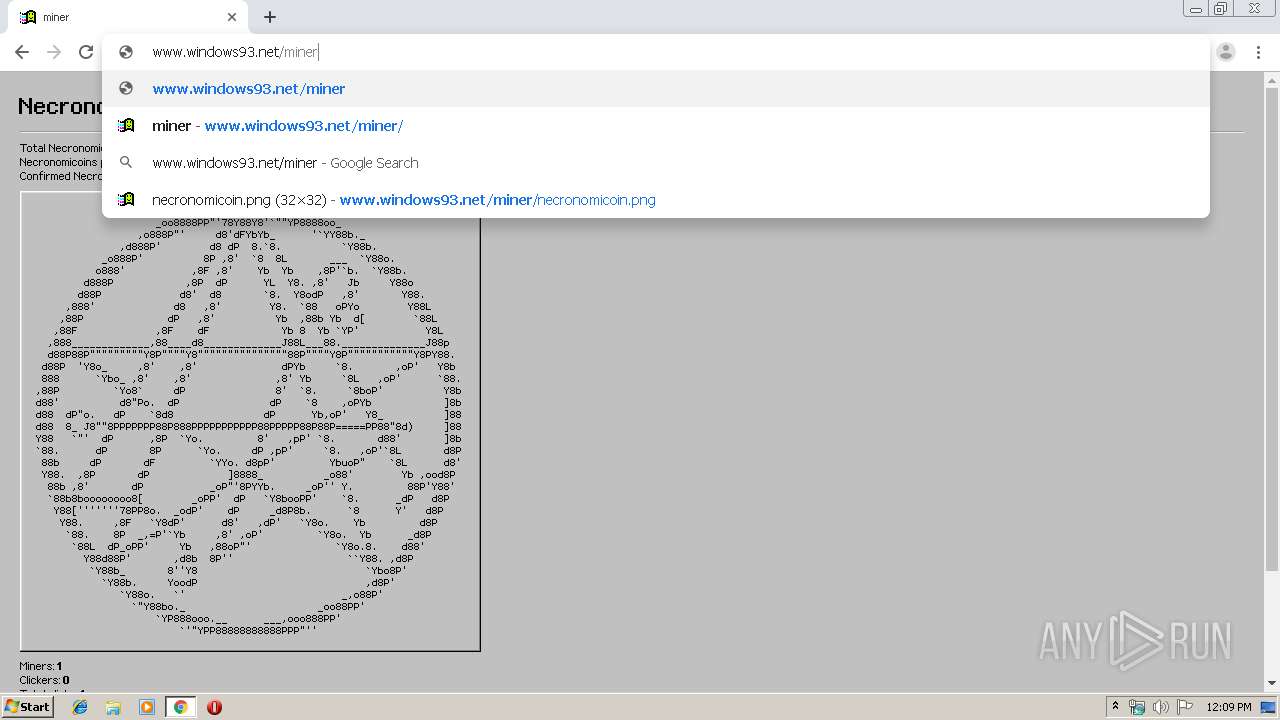Go forward to the next page

pyautogui.click(x=54, y=52)
